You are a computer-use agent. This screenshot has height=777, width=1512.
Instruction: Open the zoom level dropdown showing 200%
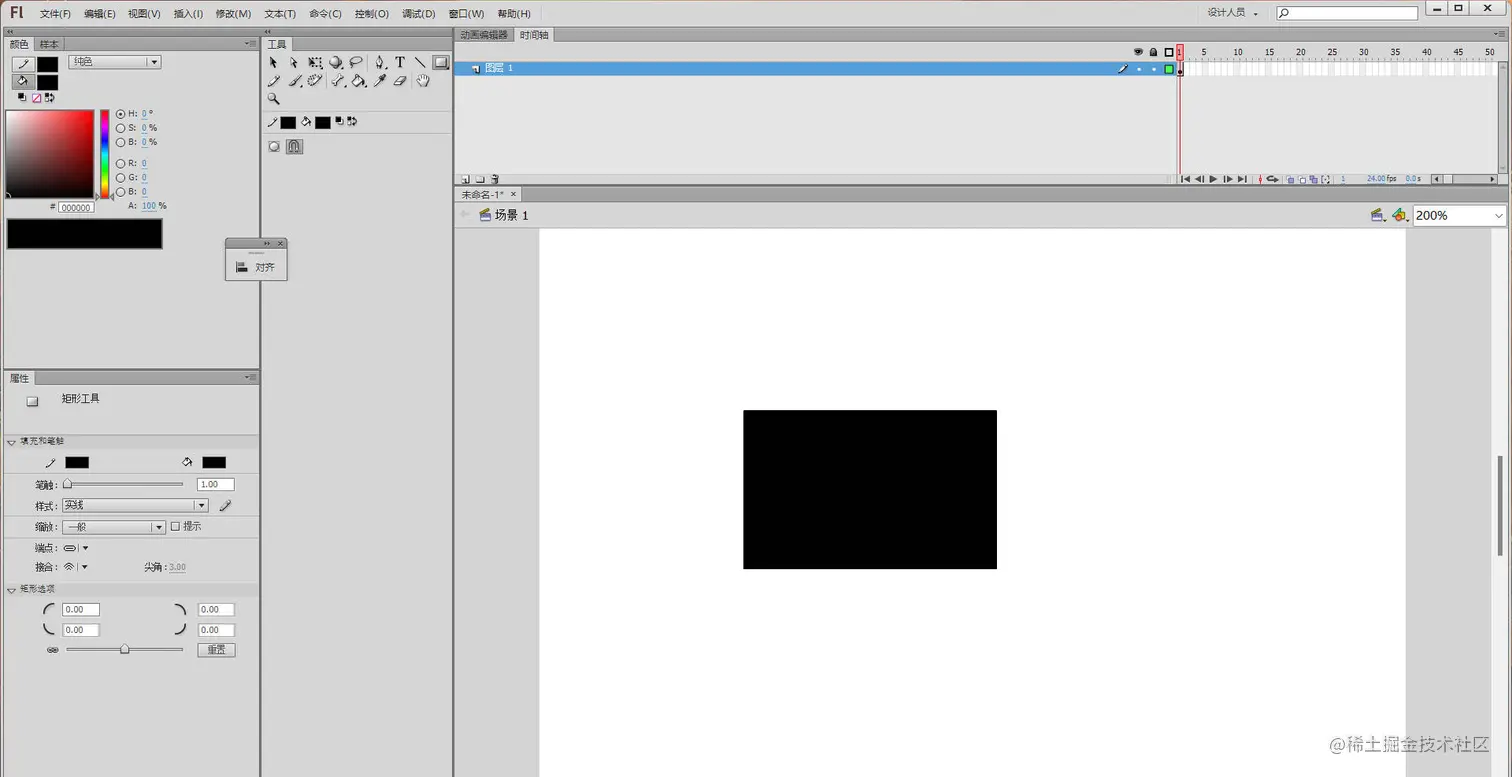pyautogui.click(x=1457, y=215)
